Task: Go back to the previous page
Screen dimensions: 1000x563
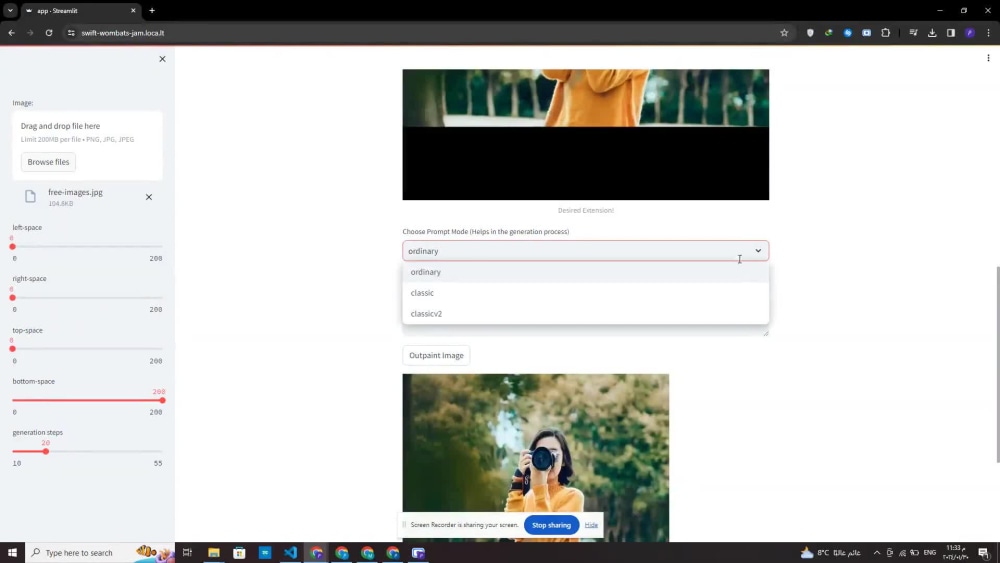Action: tap(11, 33)
